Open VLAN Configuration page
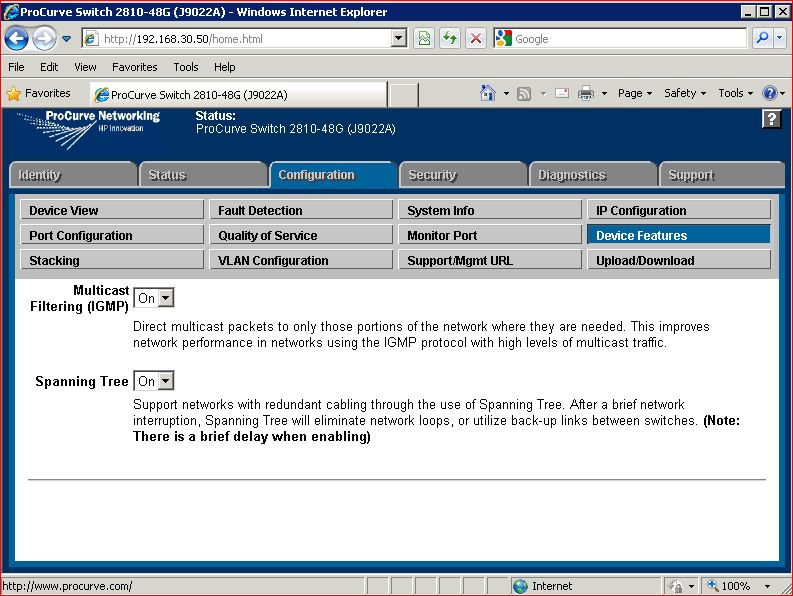The image size is (793, 596). [x=301, y=260]
